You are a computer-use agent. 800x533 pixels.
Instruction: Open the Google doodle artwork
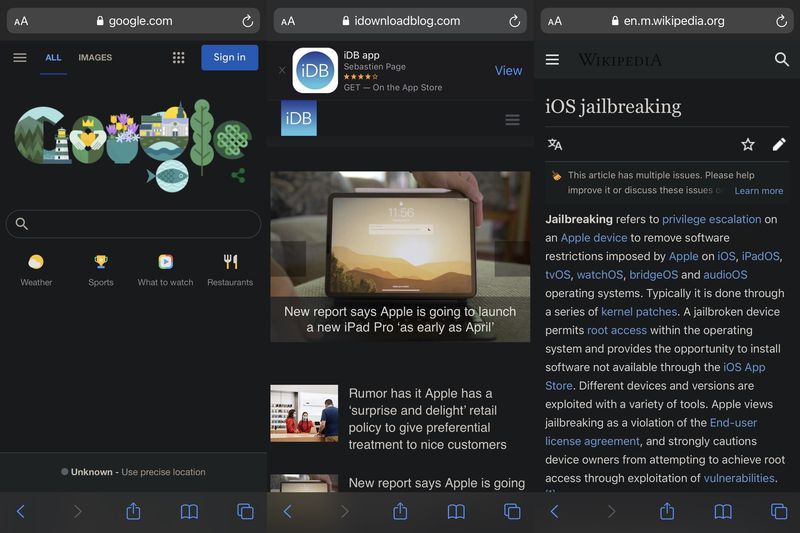click(133, 145)
